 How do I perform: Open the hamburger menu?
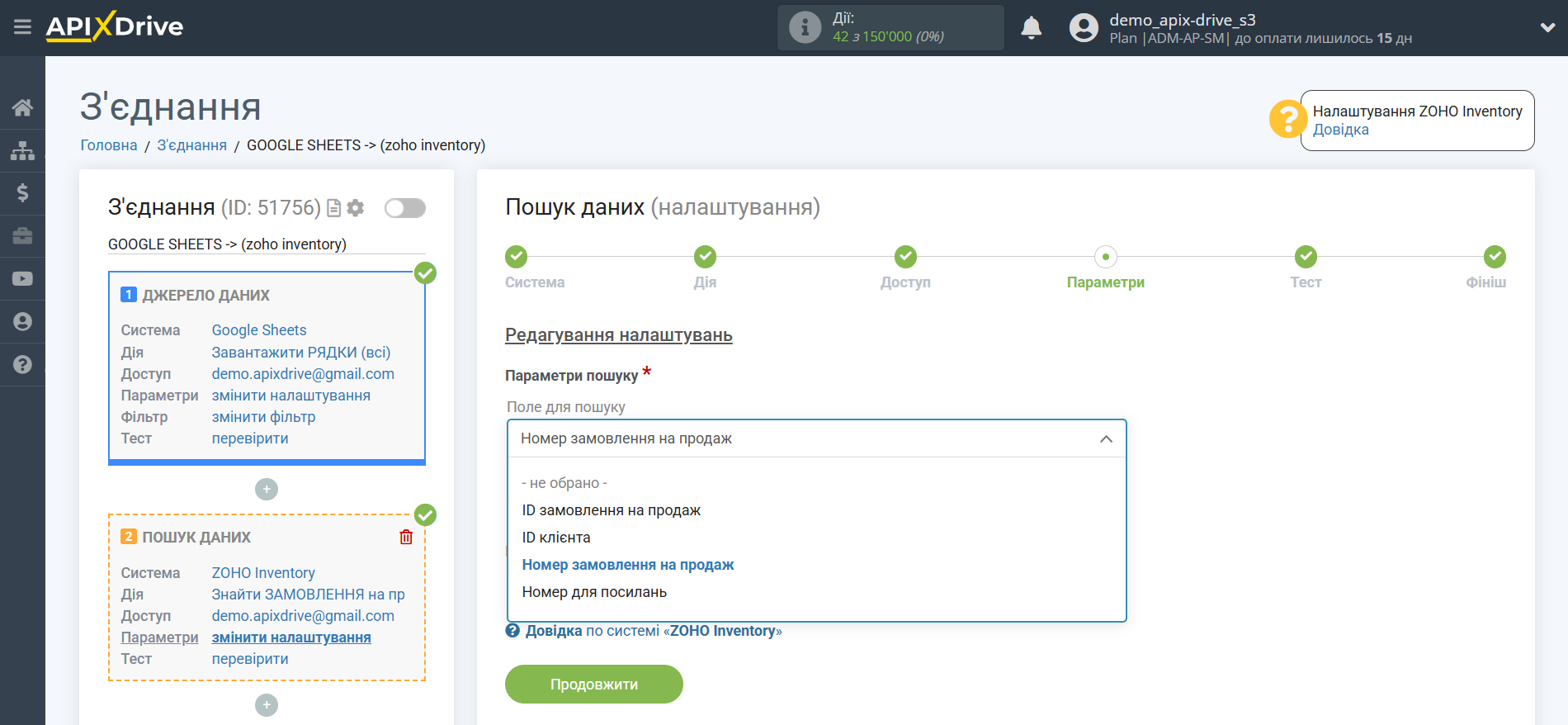pos(22,27)
